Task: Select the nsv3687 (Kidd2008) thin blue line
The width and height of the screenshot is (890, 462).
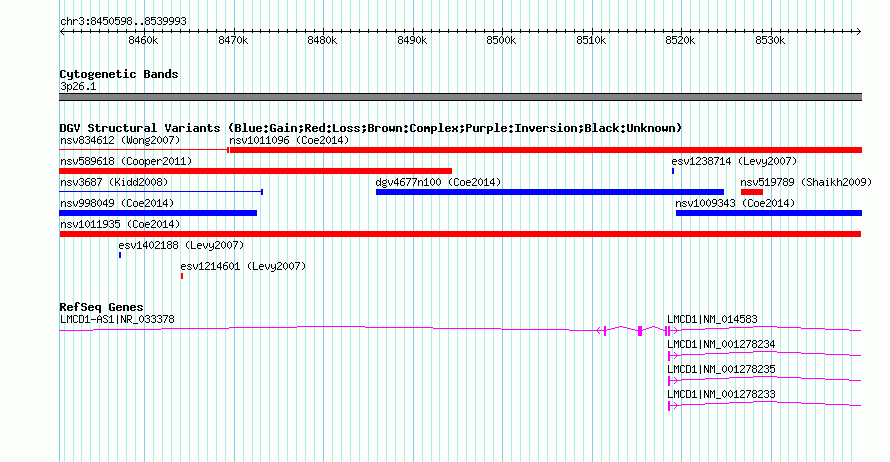Action: (161, 192)
